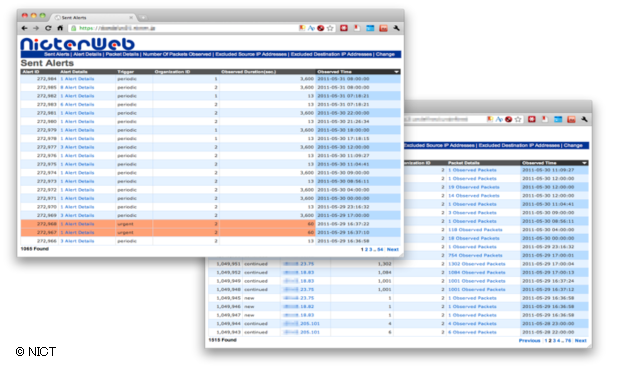The height and width of the screenshot is (368, 620).
Task: Click Change in the front window navigation bar
Action: [385, 54]
